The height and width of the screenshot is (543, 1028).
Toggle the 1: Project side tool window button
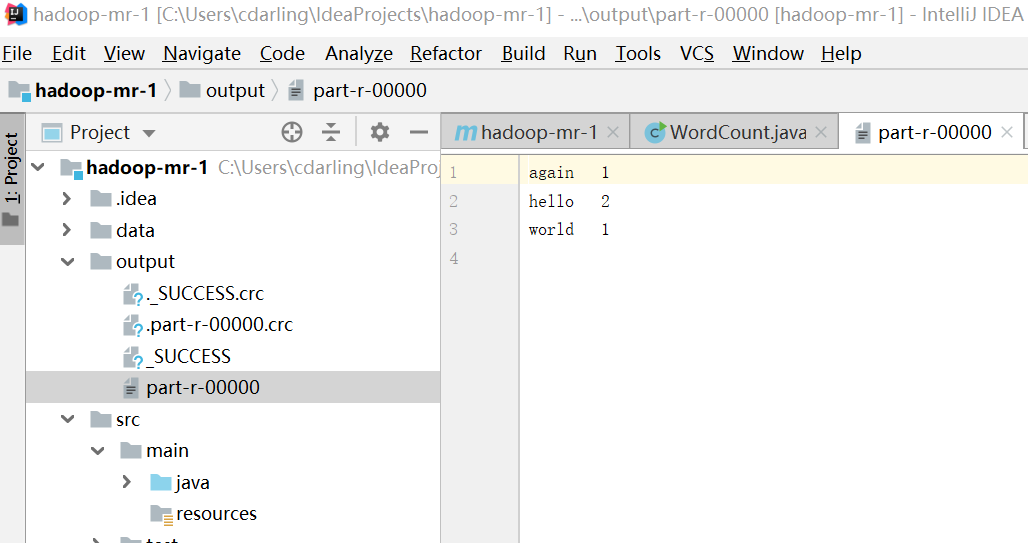[x=12, y=179]
